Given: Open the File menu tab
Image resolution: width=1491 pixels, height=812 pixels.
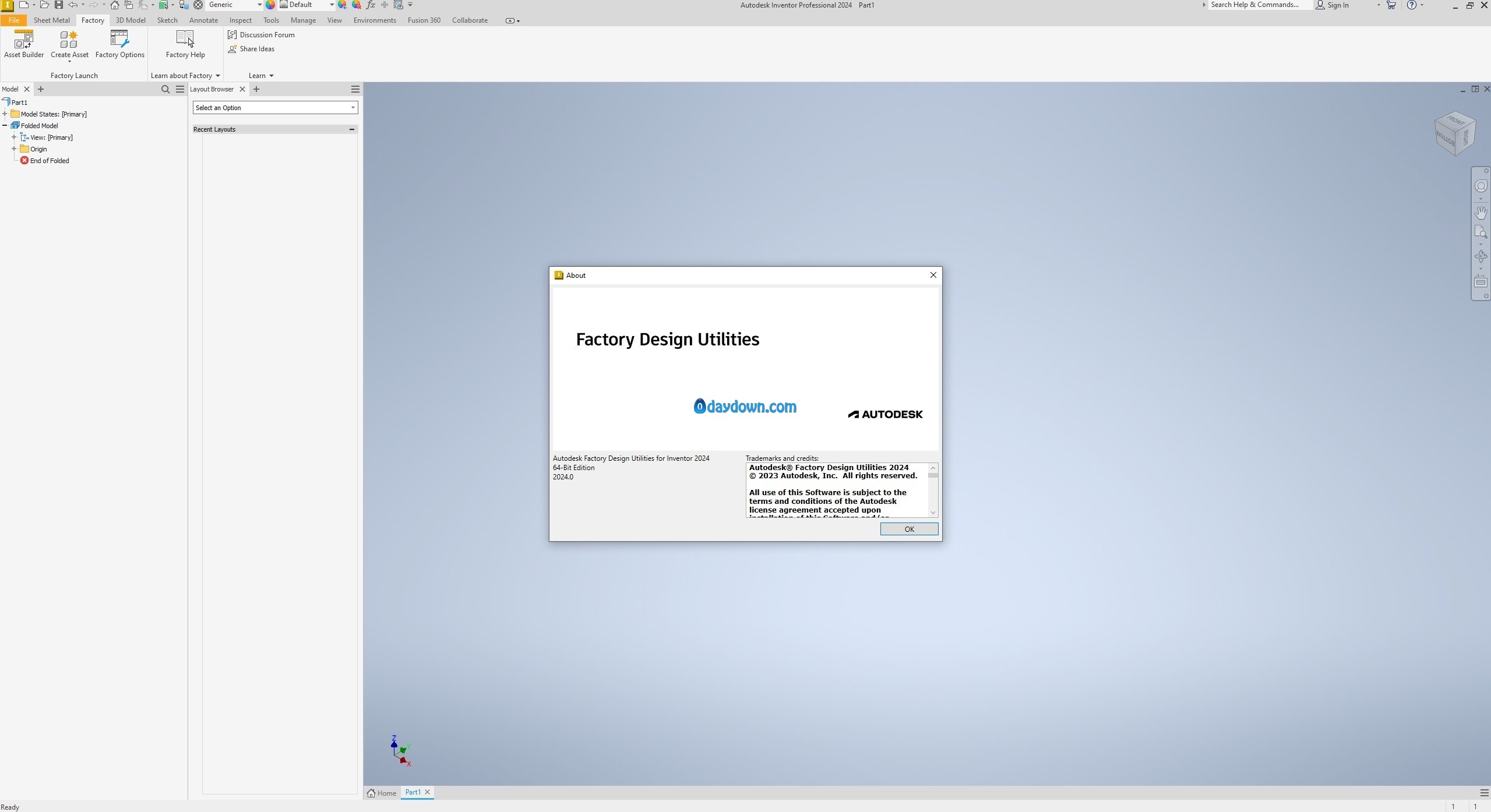Looking at the screenshot, I should pyautogui.click(x=13, y=20).
